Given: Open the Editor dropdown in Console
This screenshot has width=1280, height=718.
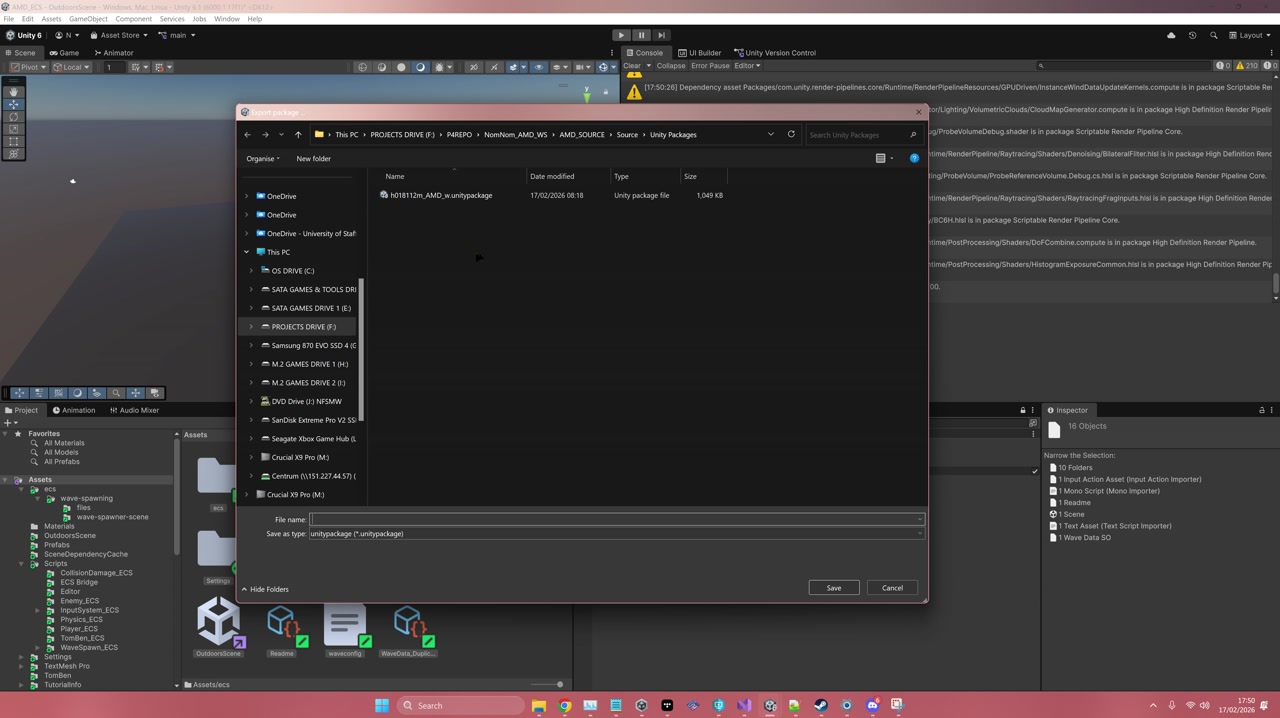Looking at the screenshot, I should tap(747, 66).
